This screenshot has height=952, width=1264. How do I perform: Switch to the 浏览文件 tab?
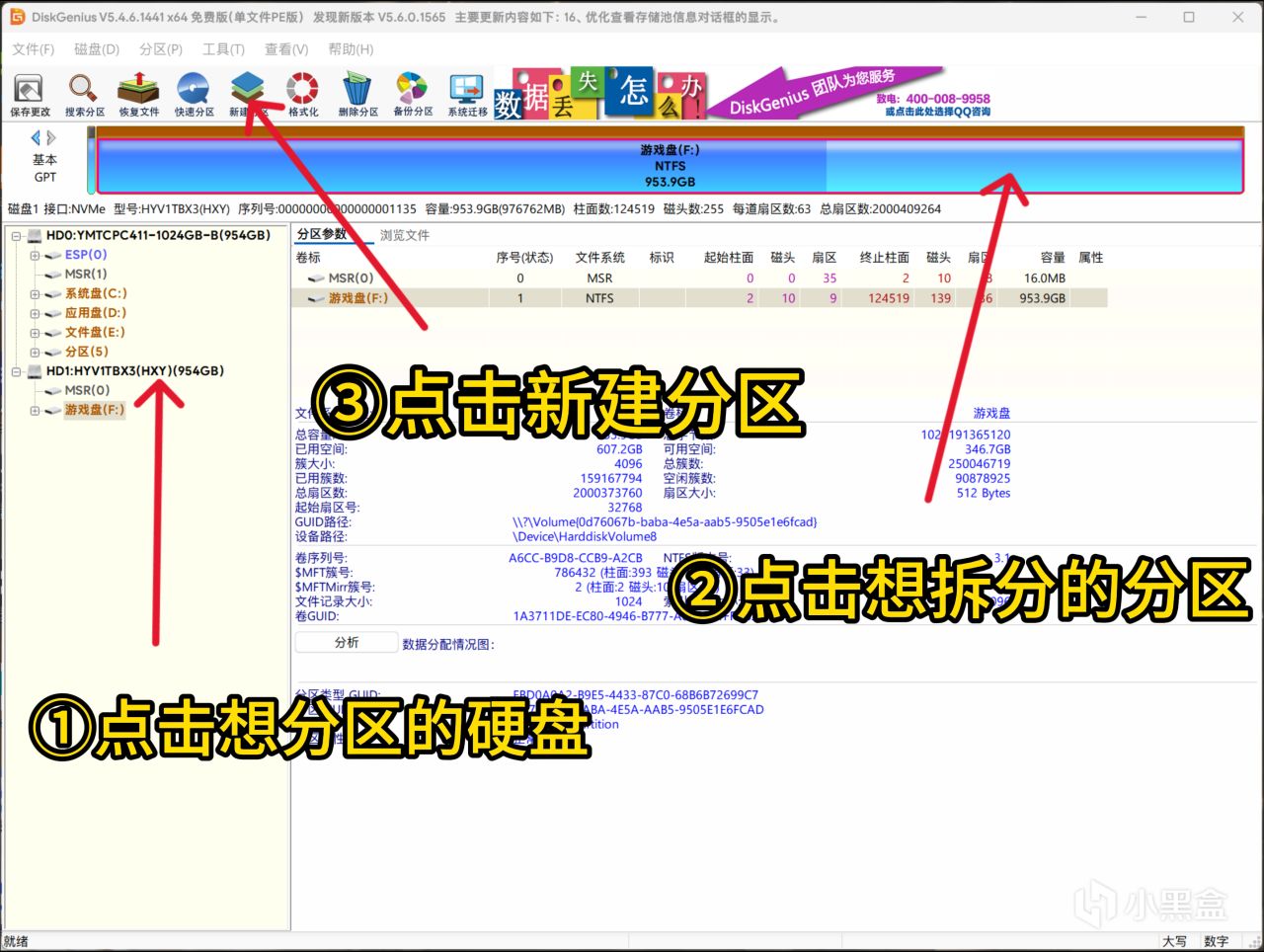click(x=405, y=235)
